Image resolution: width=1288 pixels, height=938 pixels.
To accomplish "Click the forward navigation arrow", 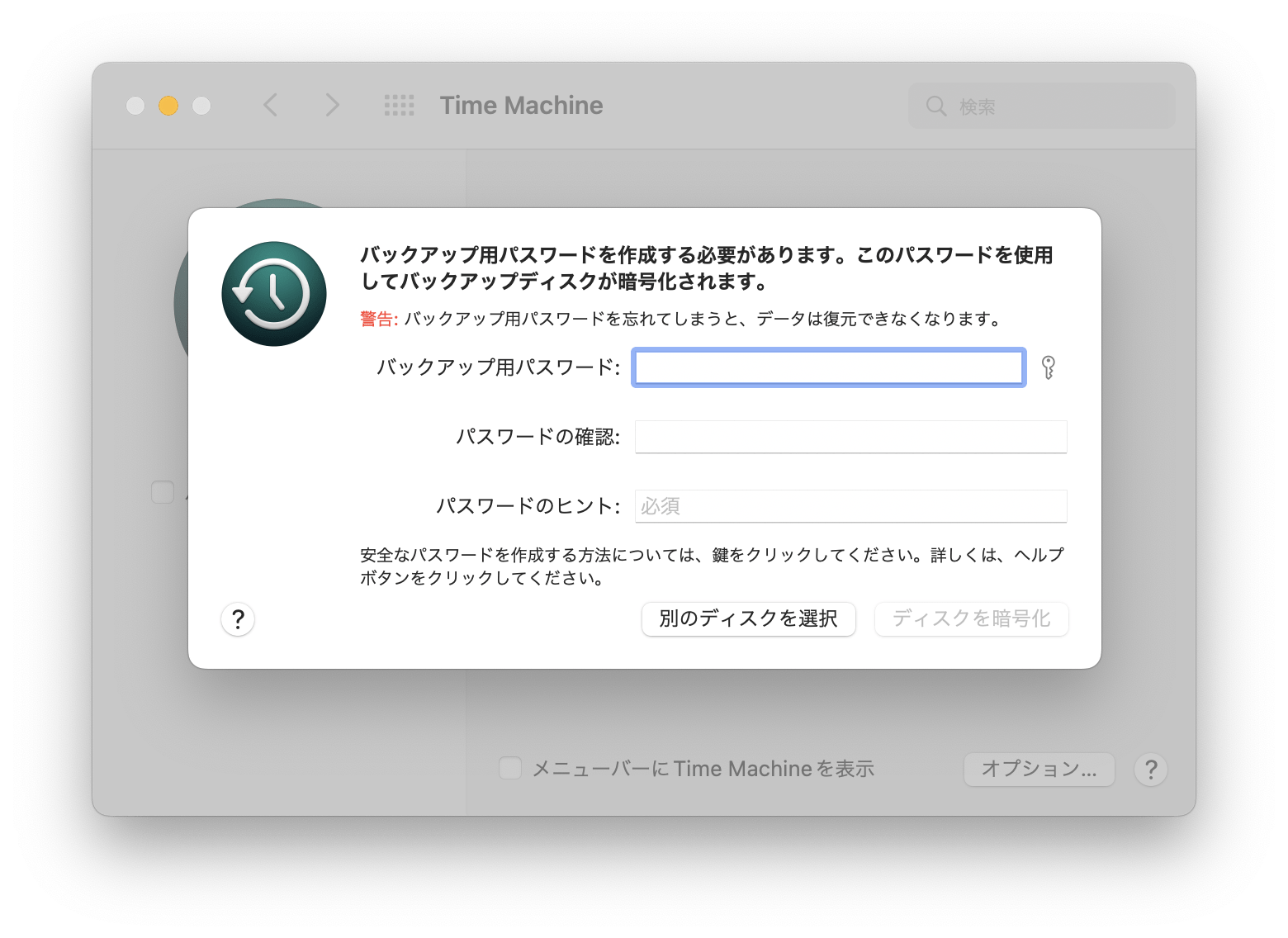I will pyautogui.click(x=332, y=105).
